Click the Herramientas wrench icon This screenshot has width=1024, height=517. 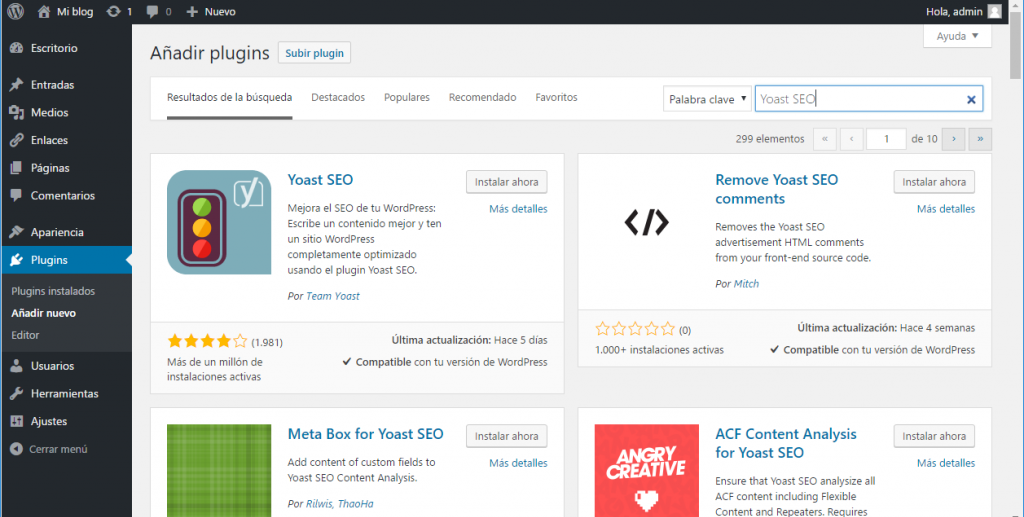(x=16, y=394)
